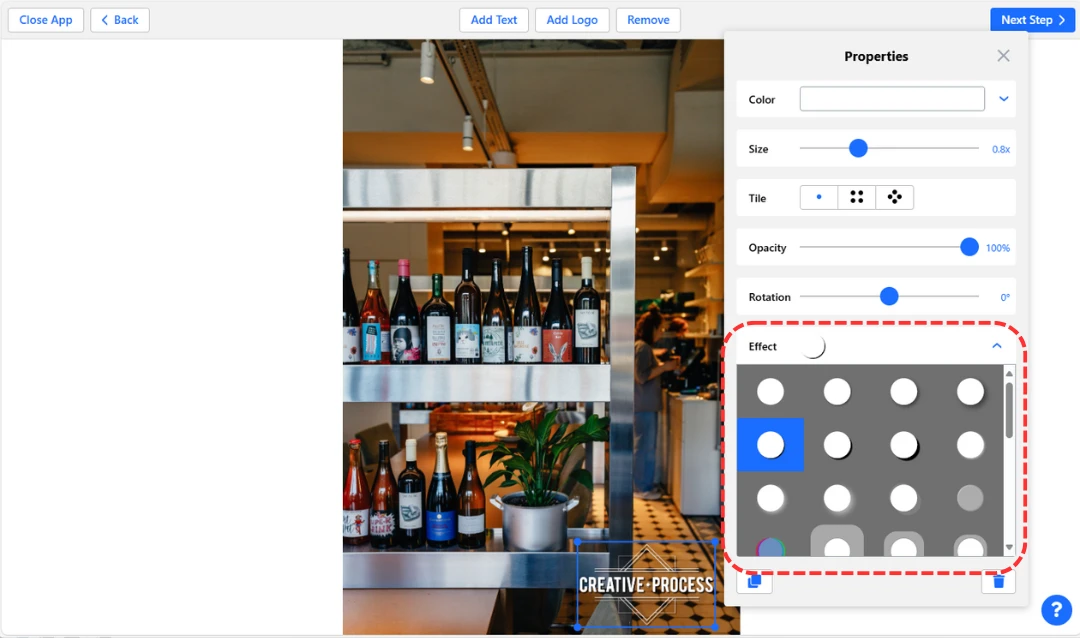The width and height of the screenshot is (1080, 638).
Task: Select the single-dot Tile option
Action: 819,198
